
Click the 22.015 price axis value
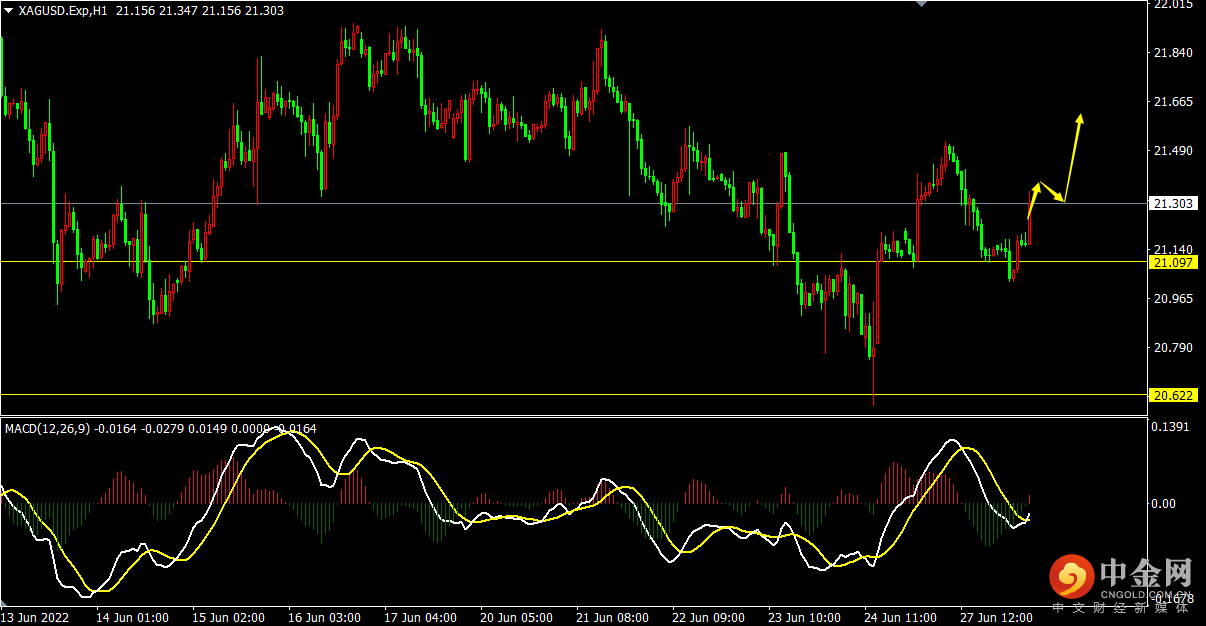[1172, 5]
